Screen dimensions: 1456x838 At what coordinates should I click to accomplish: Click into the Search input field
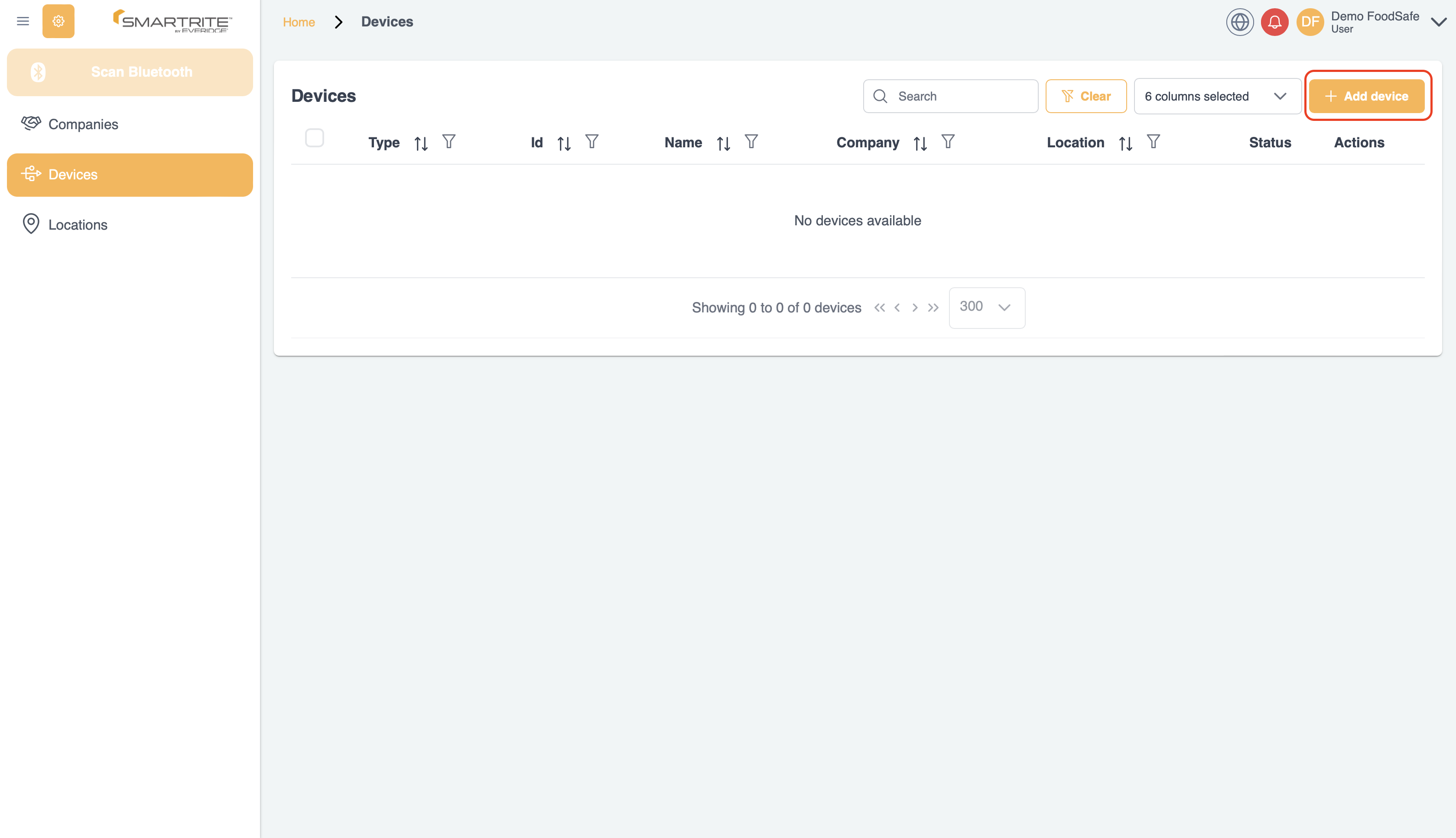(961, 96)
